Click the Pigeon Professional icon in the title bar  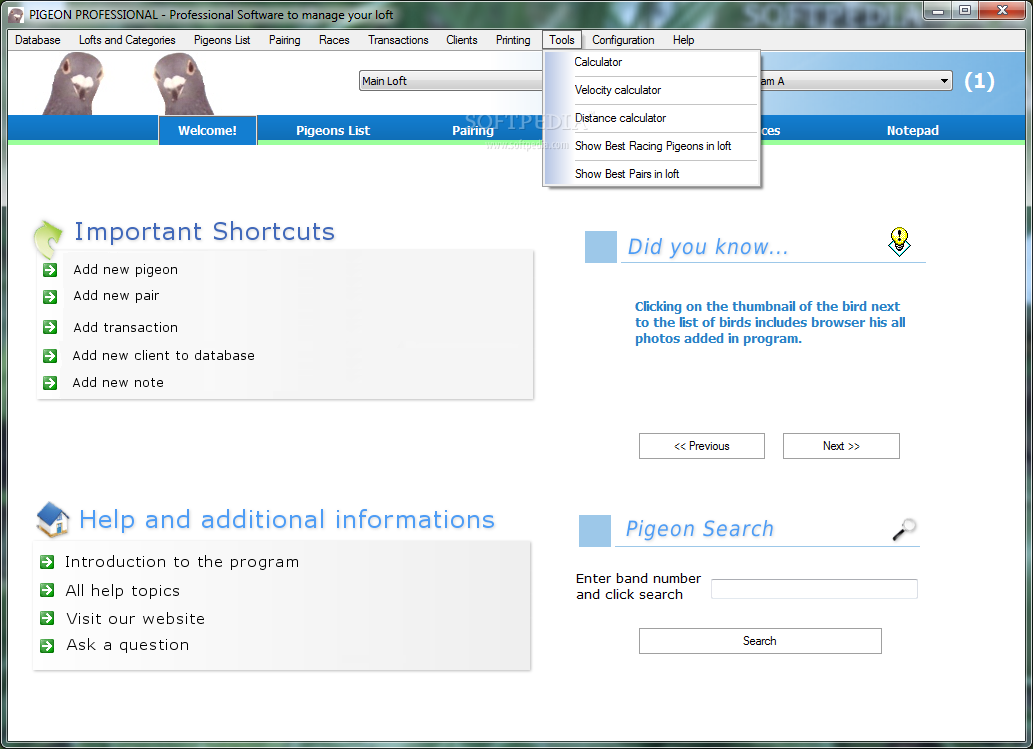pos(16,14)
